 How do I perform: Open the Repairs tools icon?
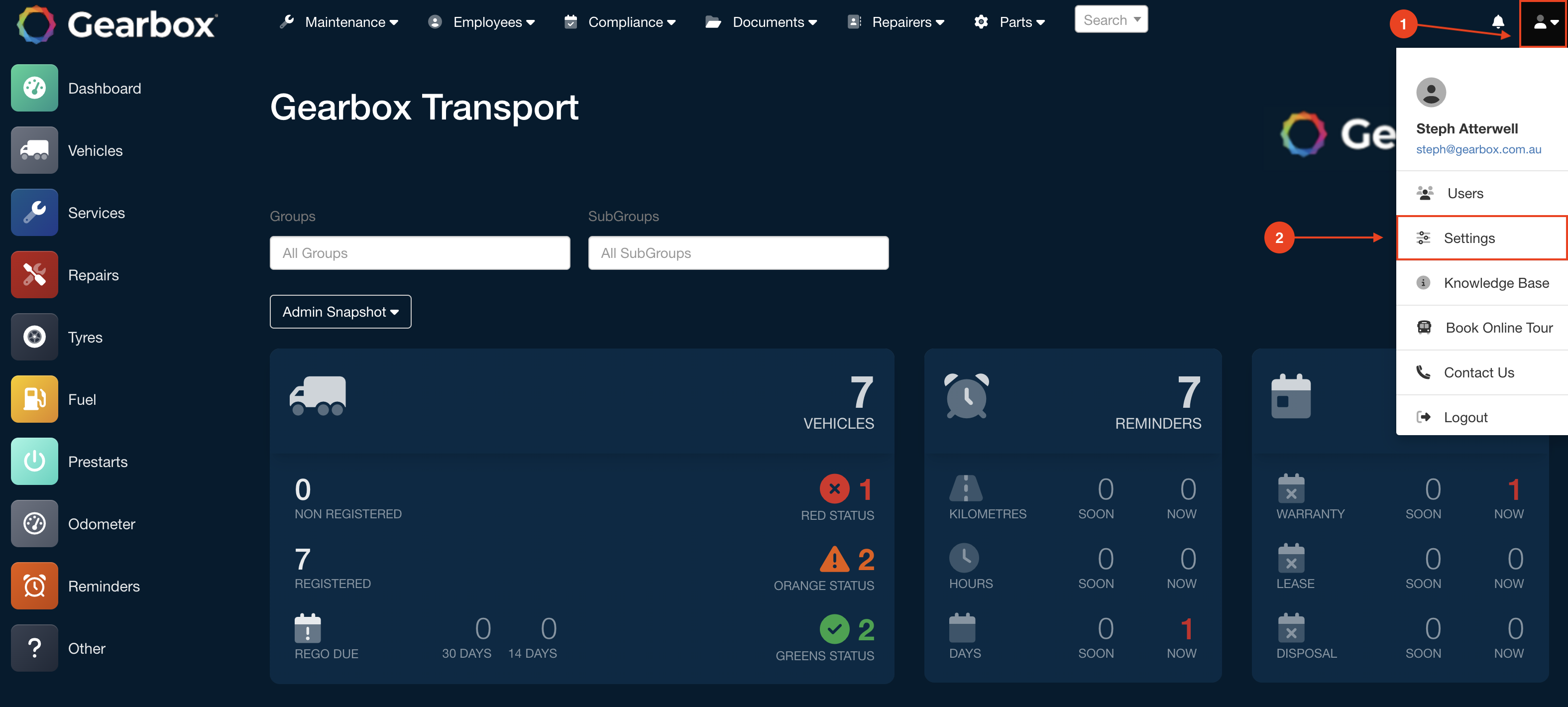pos(35,274)
